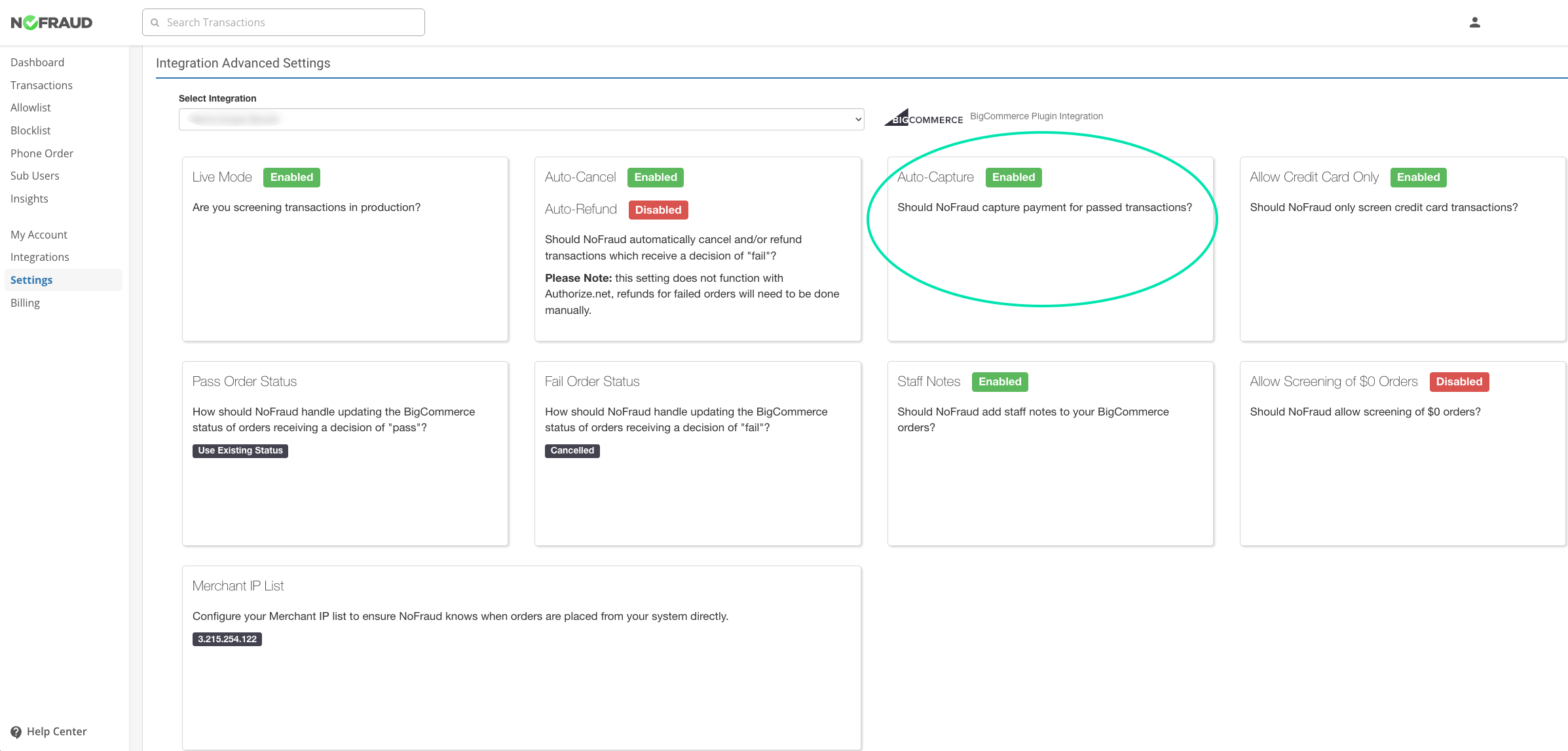Toggle Allow Screening of $0 Orders off

pyautogui.click(x=1459, y=381)
